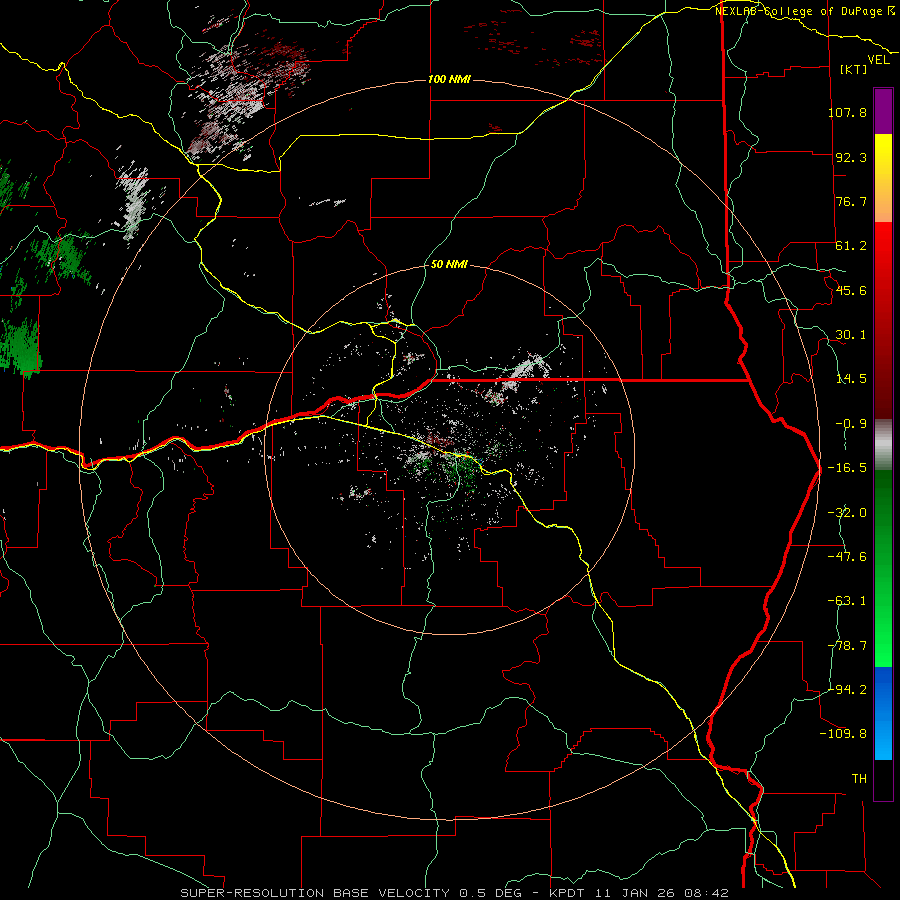Screen dimensions: 900x900
Task: Click the blue segment of the color bar
Action: coord(883,713)
